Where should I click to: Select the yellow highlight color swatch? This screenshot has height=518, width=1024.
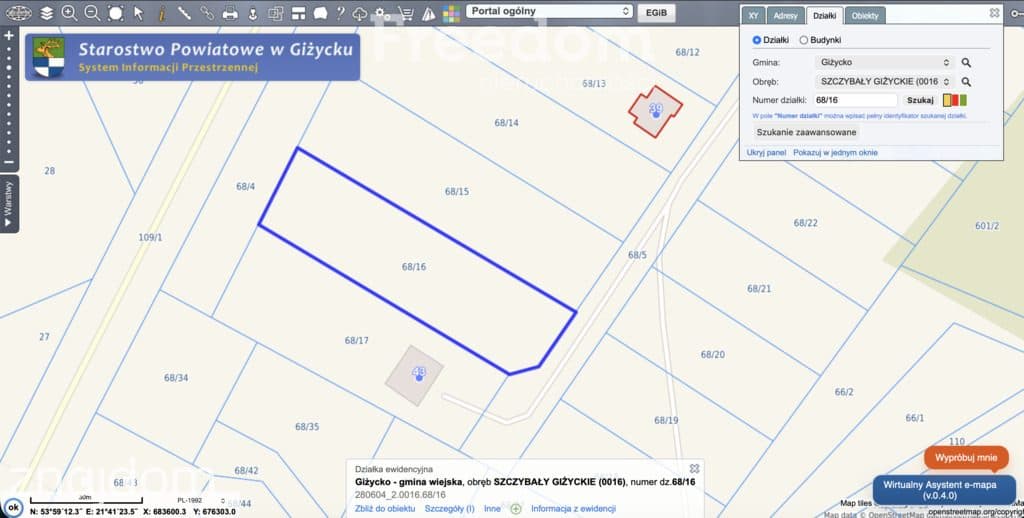947,100
